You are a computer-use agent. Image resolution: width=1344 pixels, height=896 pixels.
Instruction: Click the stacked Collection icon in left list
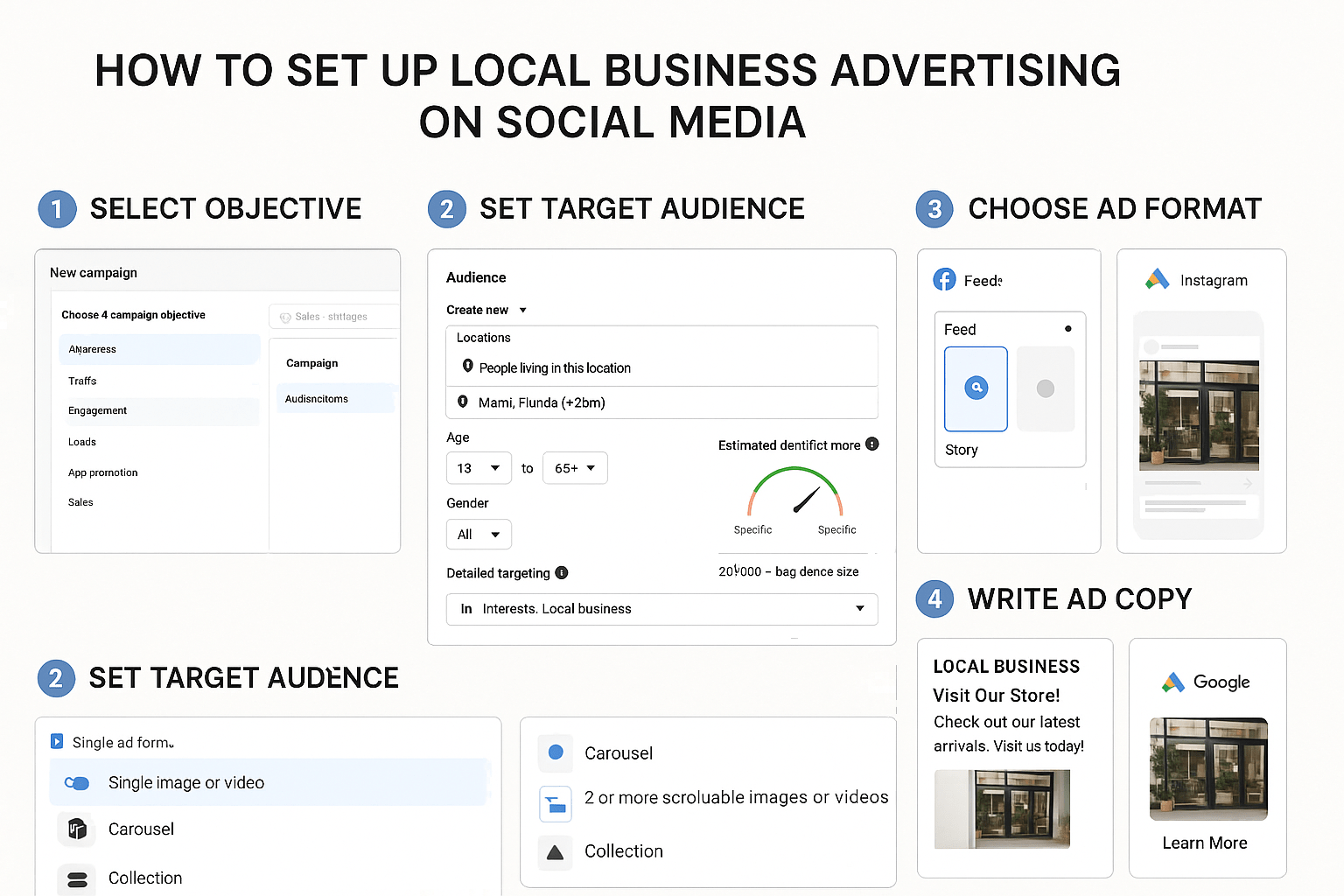pos(77,878)
